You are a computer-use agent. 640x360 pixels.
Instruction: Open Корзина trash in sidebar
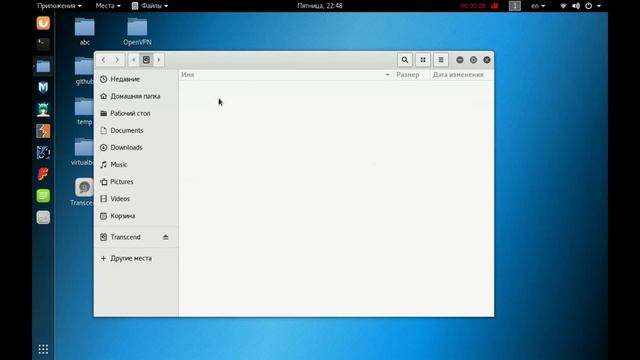136,216
